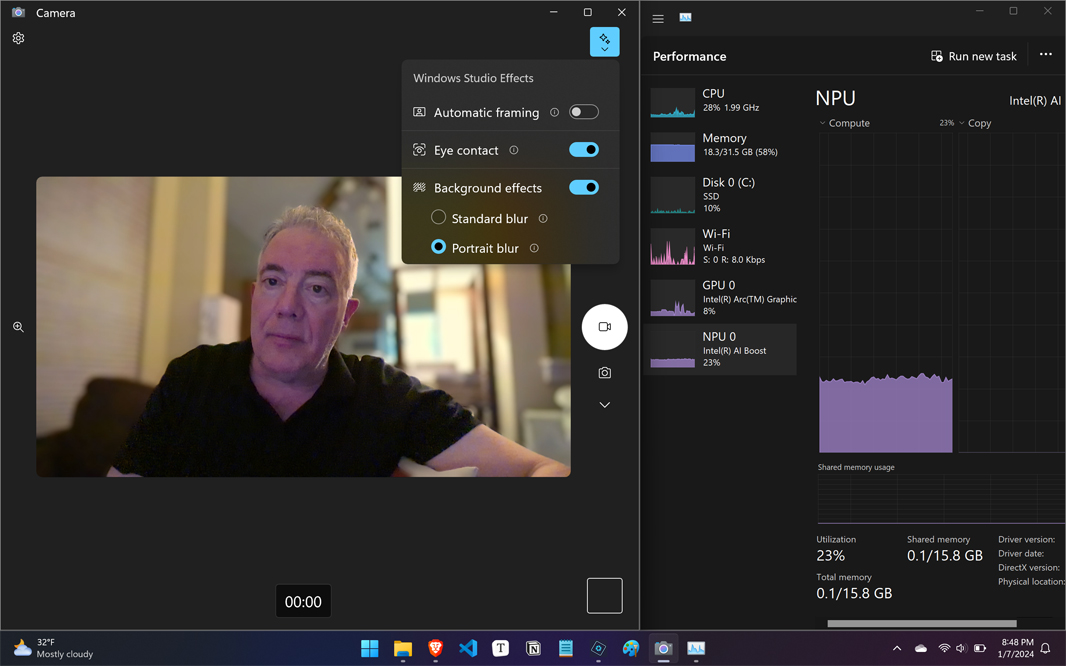The width and height of the screenshot is (1066, 666).
Task: Open Visual Studio Code from the taskbar
Action: click(x=468, y=648)
